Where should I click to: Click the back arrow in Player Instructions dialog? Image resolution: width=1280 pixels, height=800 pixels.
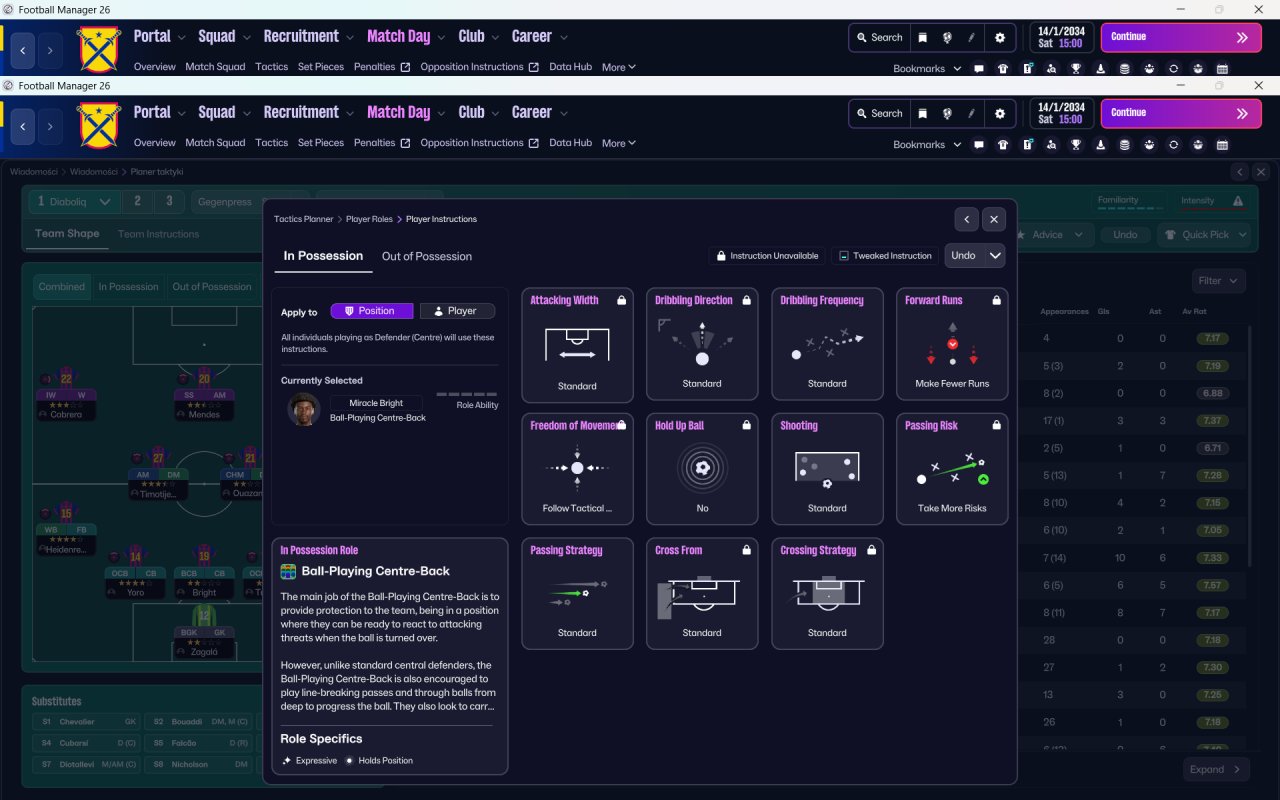pyautogui.click(x=966, y=219)
